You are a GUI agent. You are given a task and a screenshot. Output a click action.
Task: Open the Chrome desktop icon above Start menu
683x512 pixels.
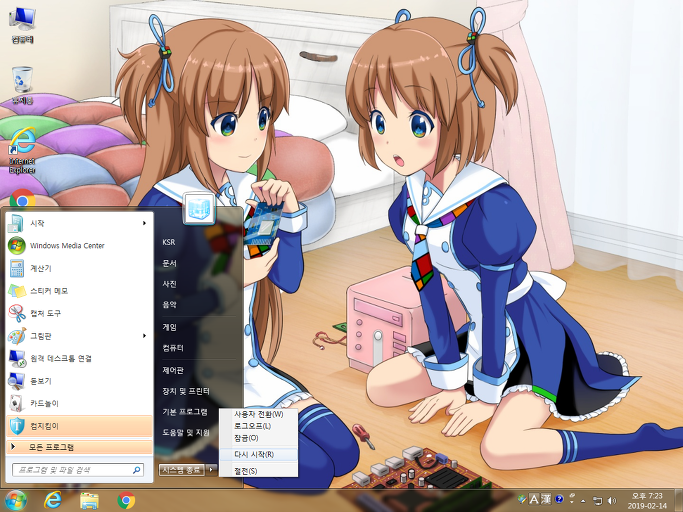pos(22,198)
